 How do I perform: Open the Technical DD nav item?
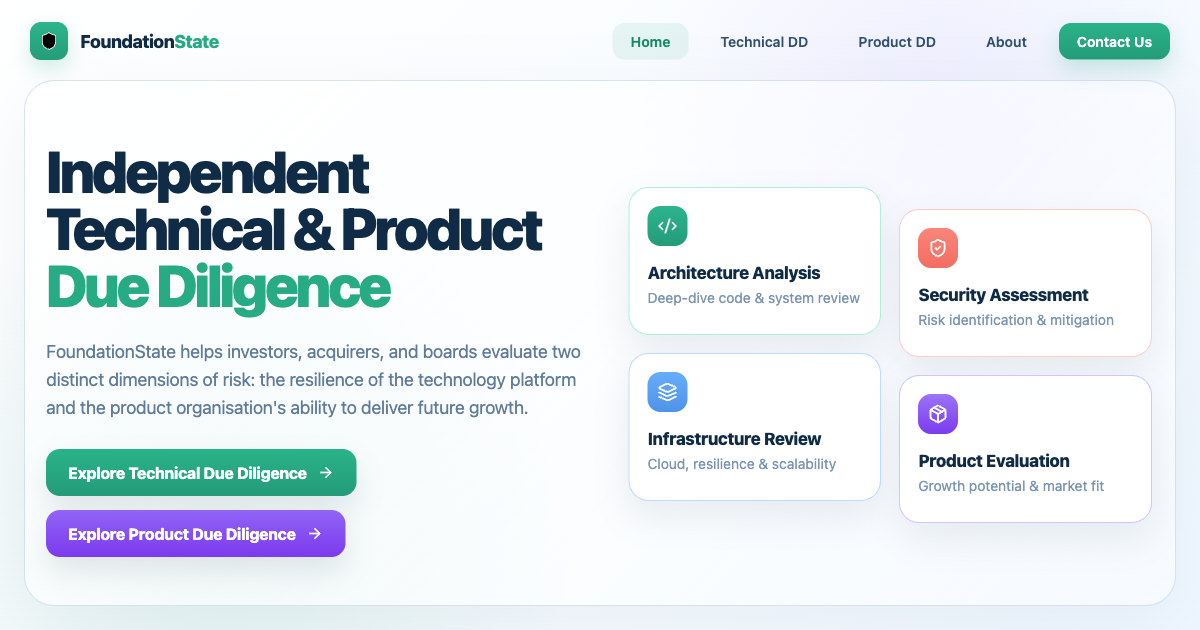(x=764, y=42)
